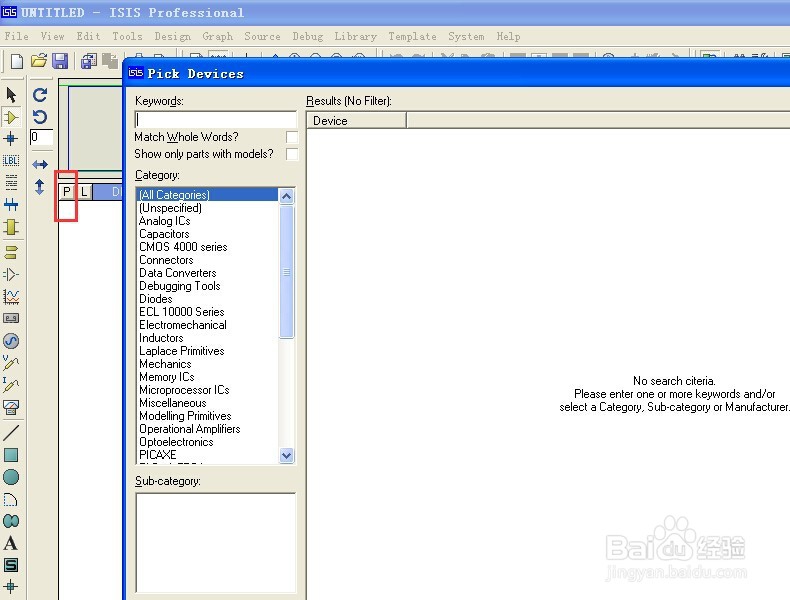Select the Subcircuit mode tool
The image size is (790, 600).
coord(11,227)
